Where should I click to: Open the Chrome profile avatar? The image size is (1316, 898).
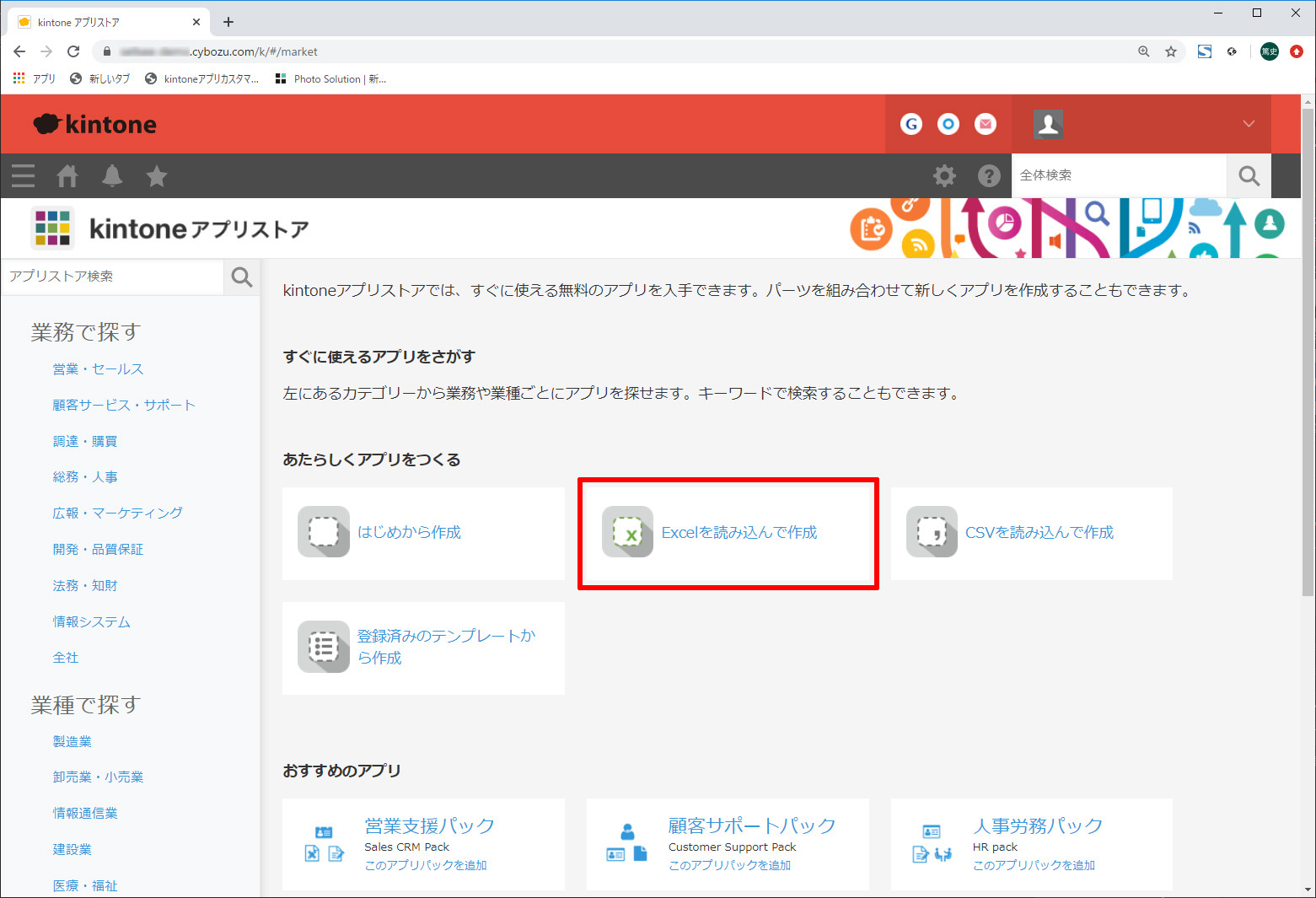[x=1270, y=51]
